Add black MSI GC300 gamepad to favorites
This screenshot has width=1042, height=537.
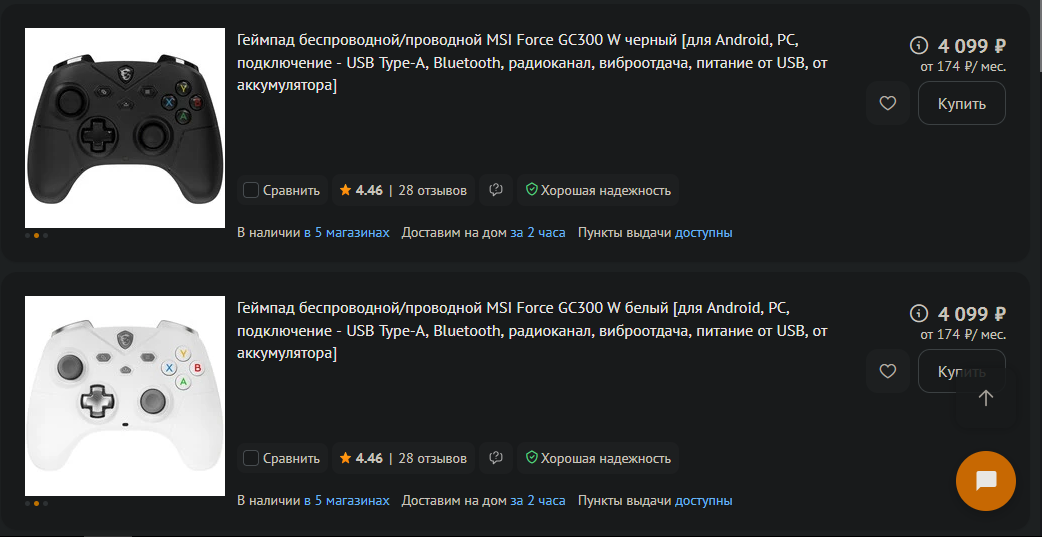click(887, 103)
